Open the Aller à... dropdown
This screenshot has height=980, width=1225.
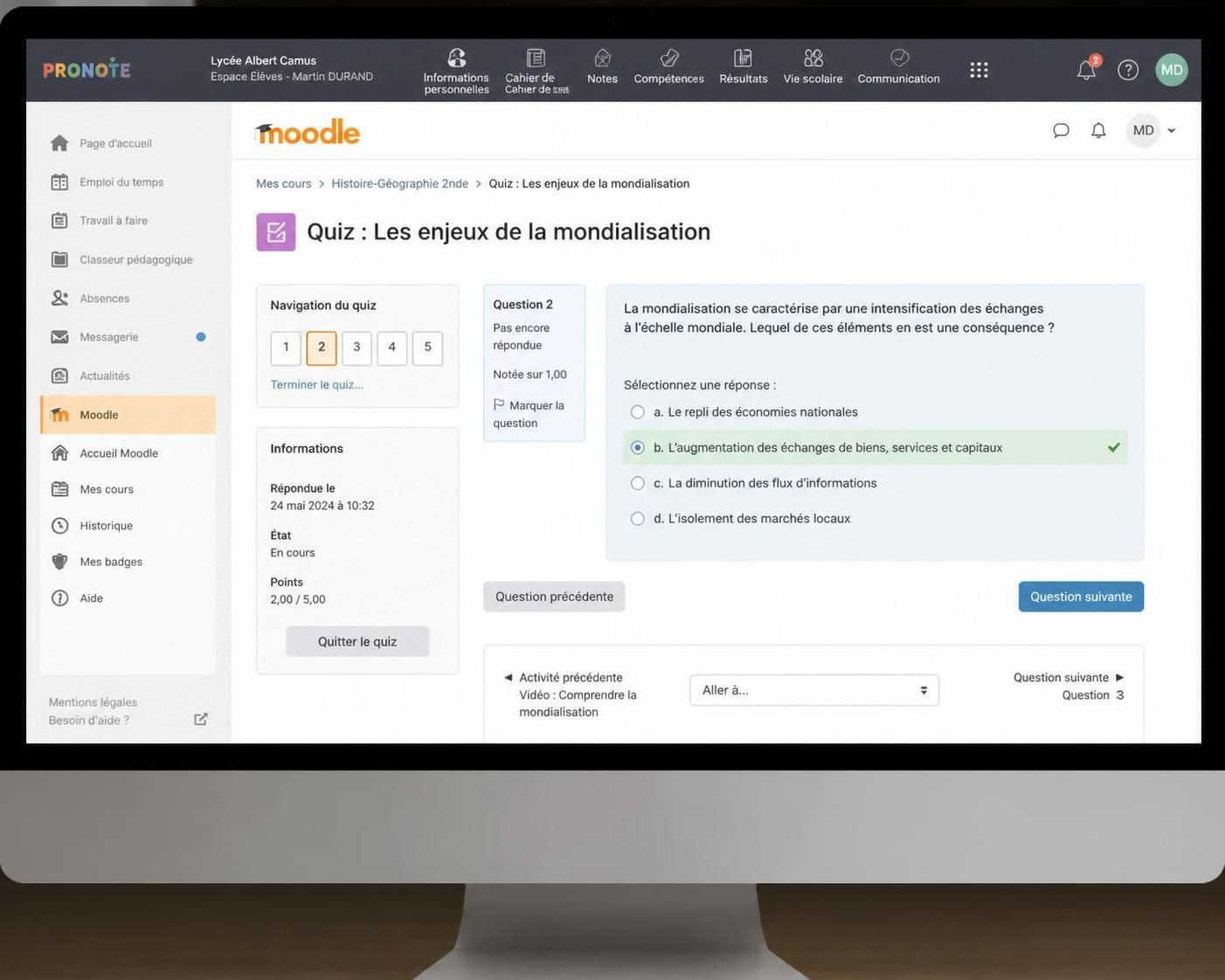click(x=813, y=690)
